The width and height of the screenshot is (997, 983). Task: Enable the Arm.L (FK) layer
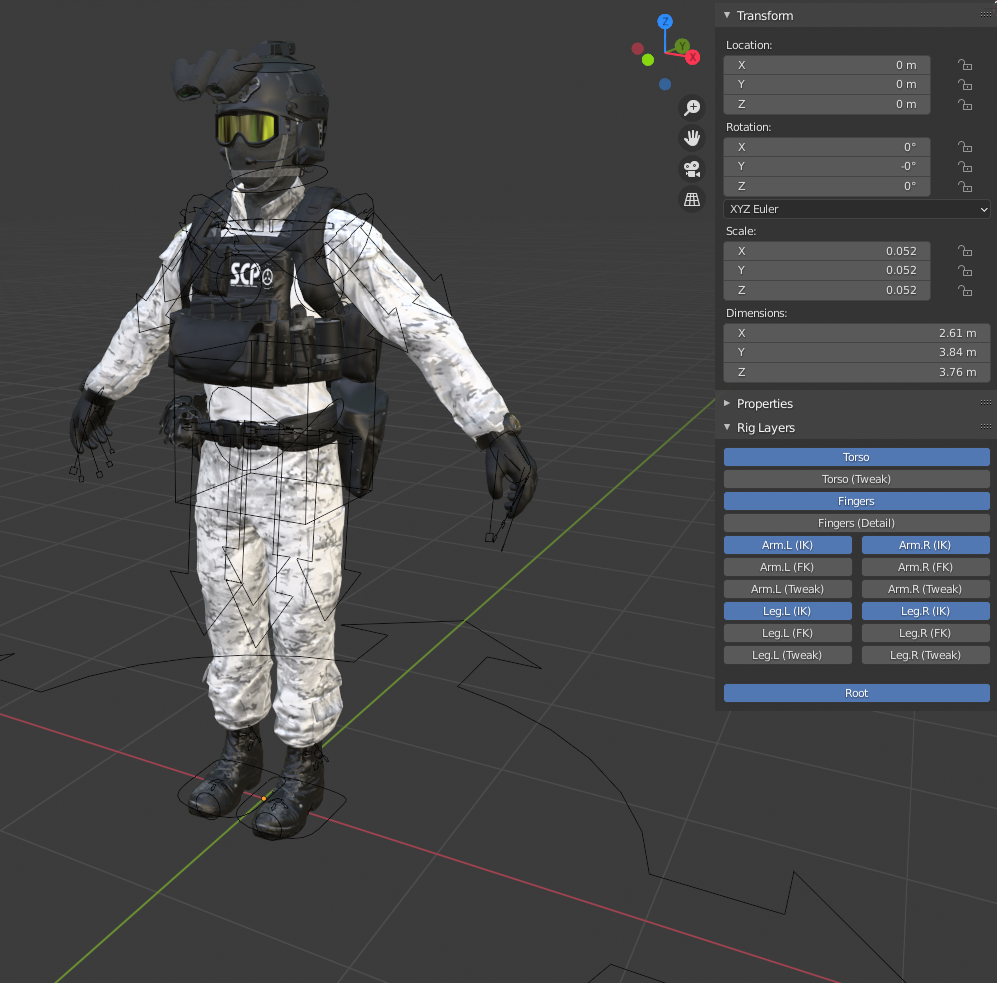click(x=788, y=567)
